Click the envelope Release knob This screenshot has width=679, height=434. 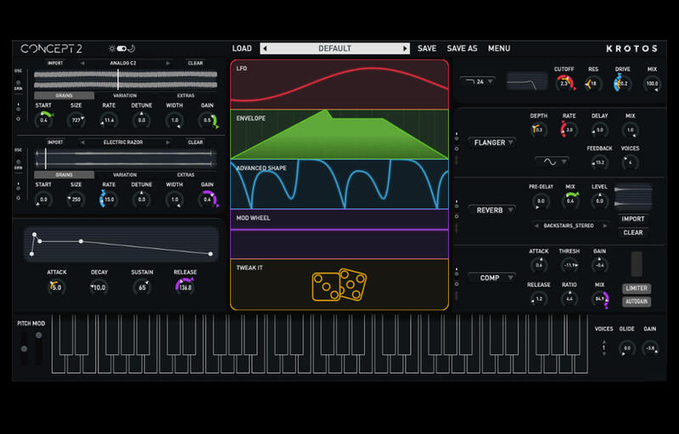(185, 287)
